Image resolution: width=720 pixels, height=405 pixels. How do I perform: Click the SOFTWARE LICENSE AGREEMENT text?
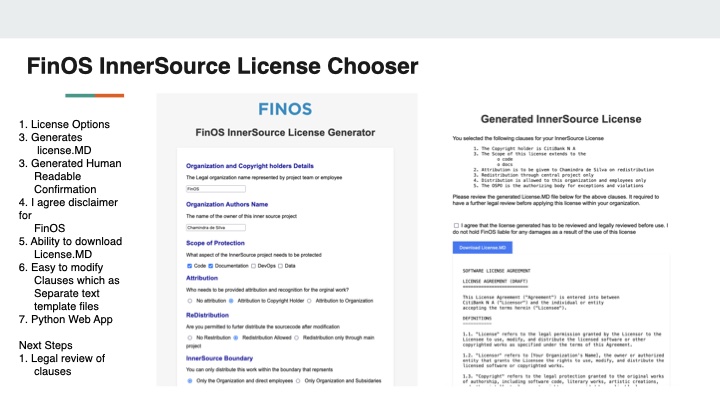(x=496, y=271)
